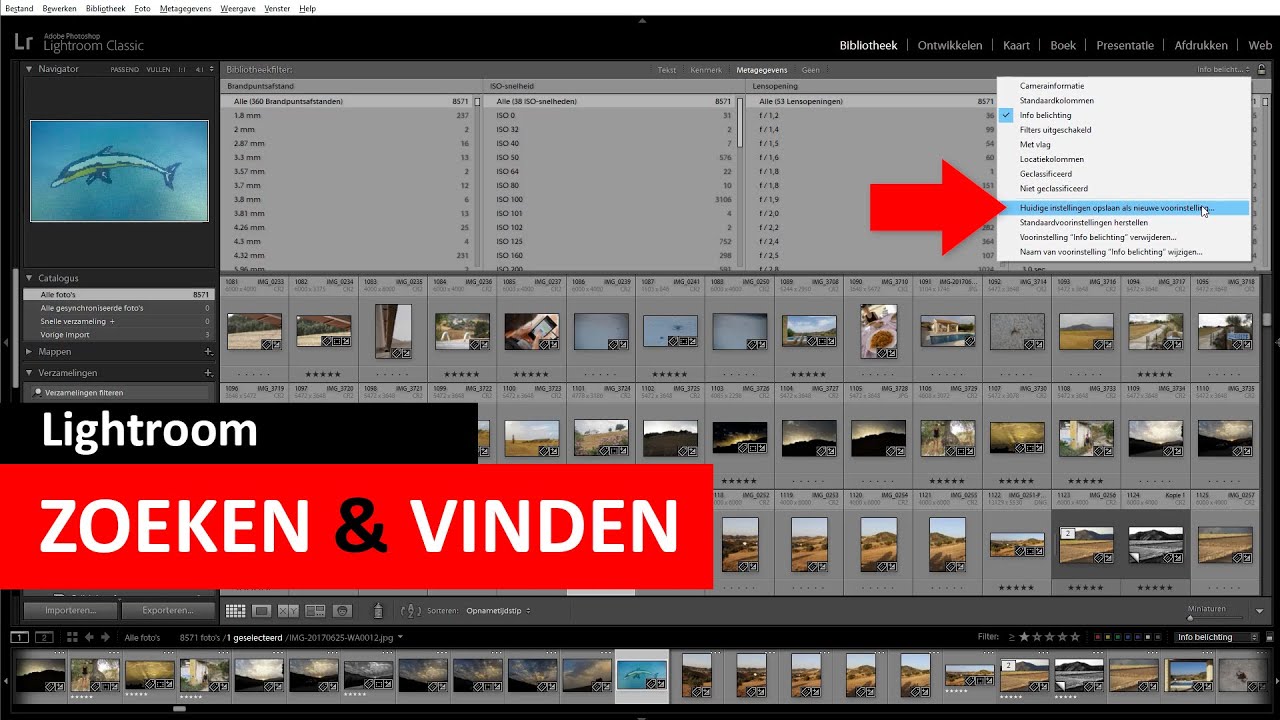Image resolution: width=1280 pixels, height=720 pixels.
Task: Add new folder with Mappen plus icon
Action: tap(208, 352)
